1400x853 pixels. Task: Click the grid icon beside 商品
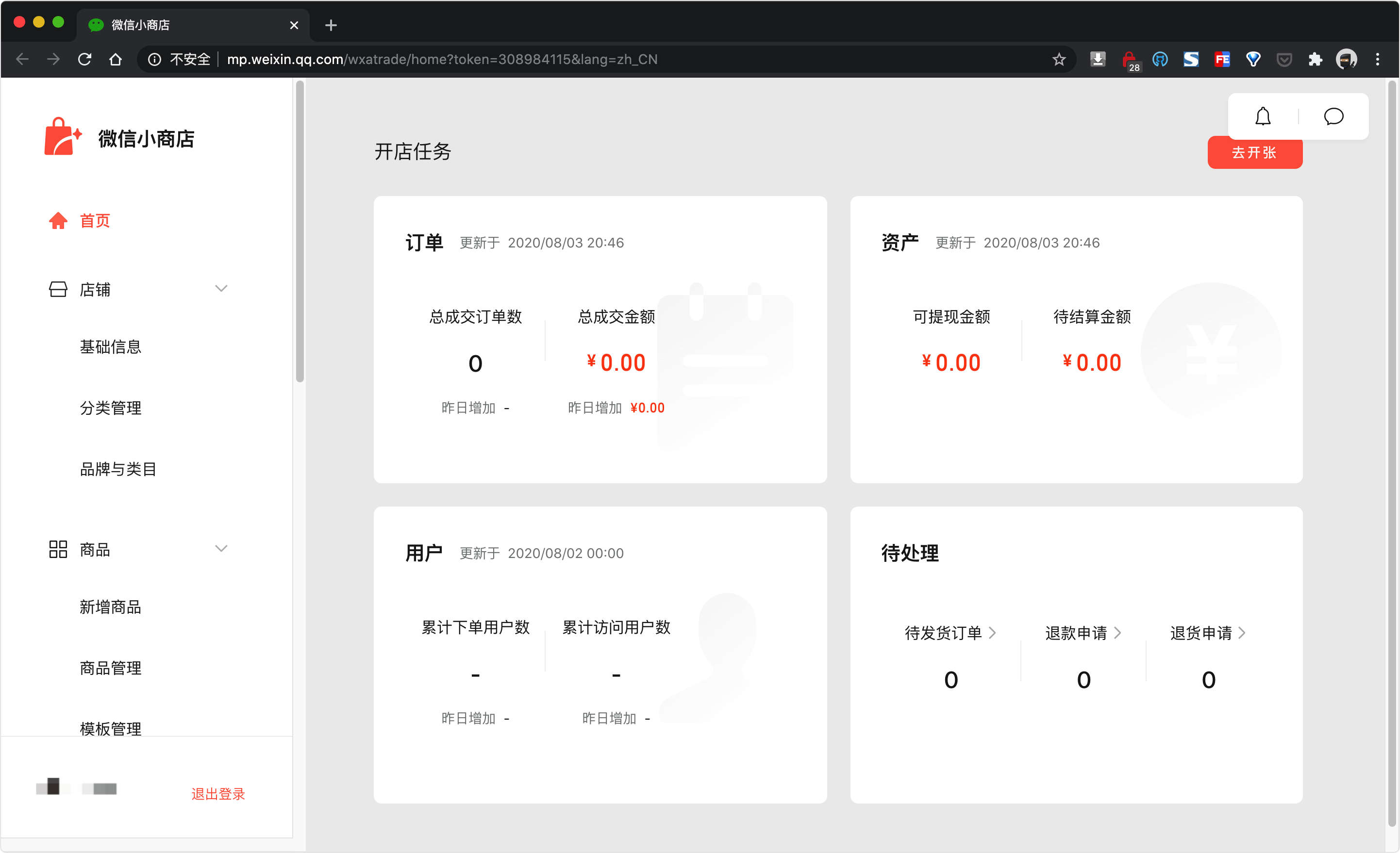(x=58, y=549)
